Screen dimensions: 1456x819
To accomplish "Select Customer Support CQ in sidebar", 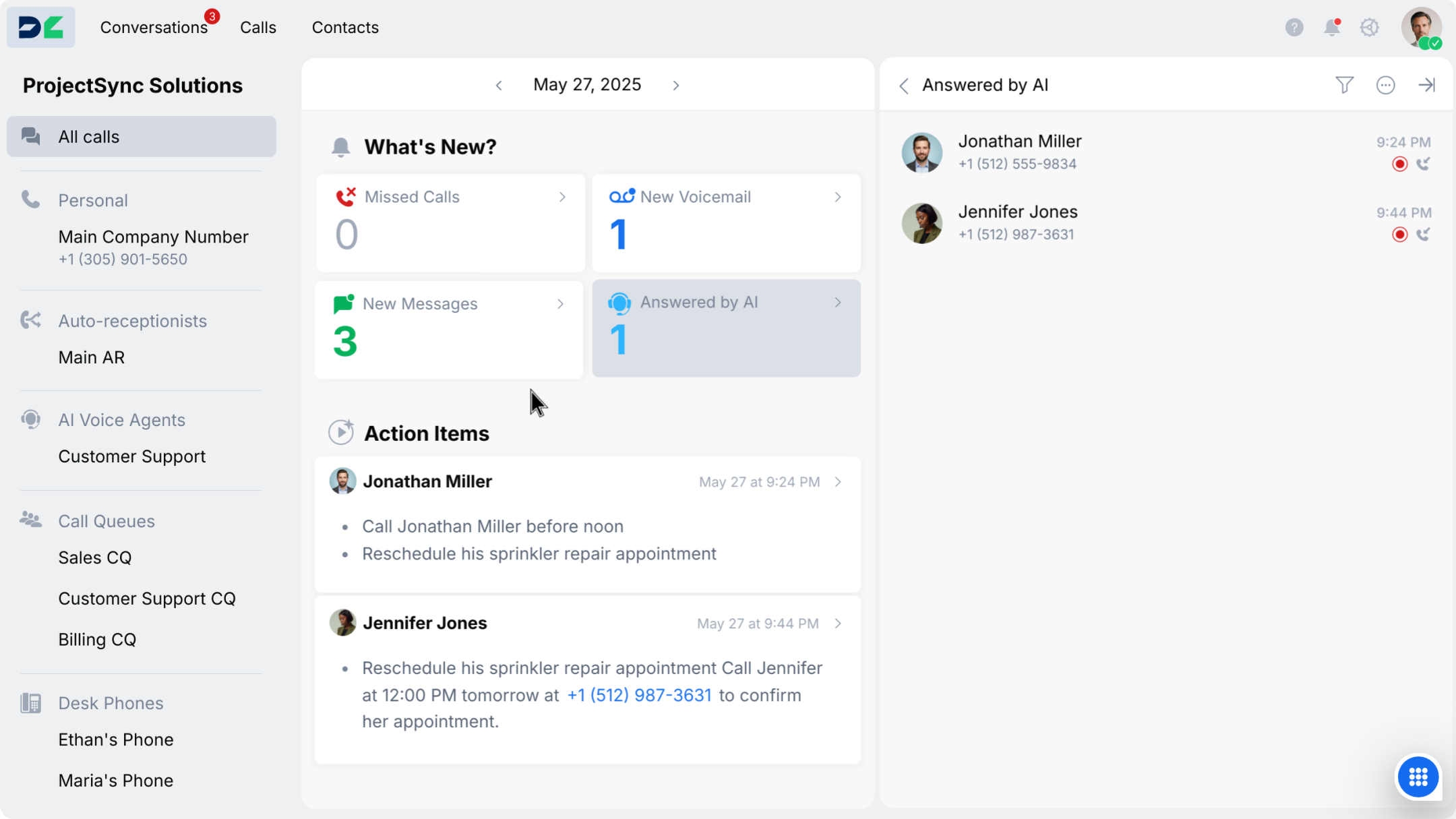I will coord(147,599).
